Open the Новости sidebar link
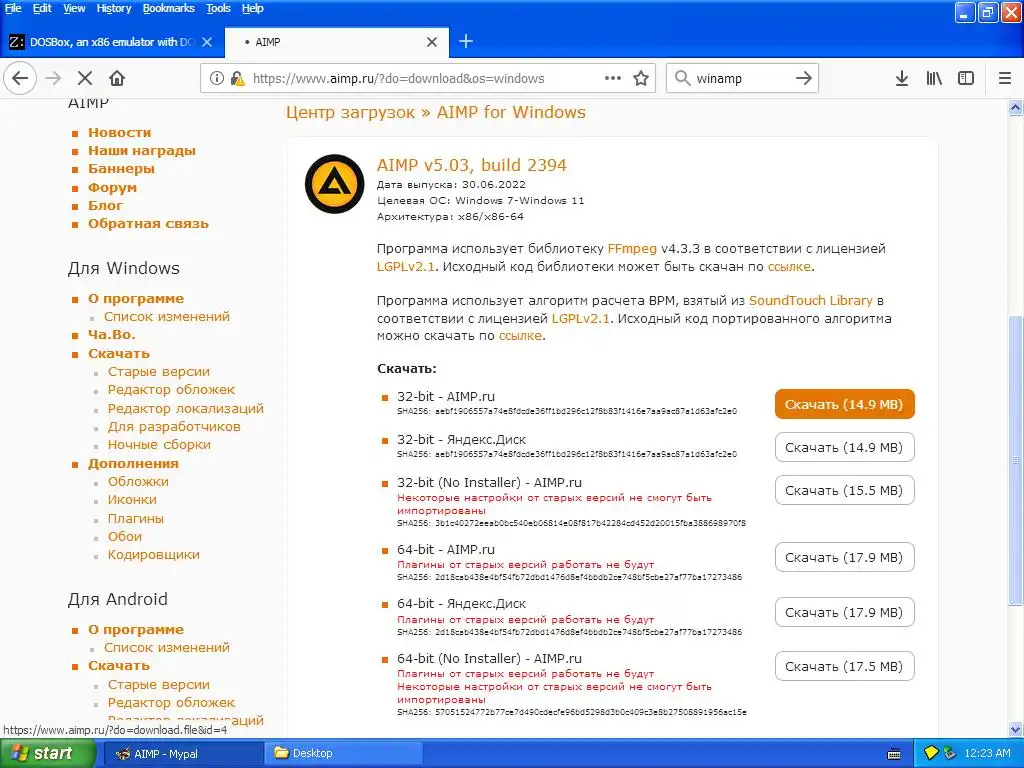Viewport: 1024px width, 768px height. click(x=120, y=133)
